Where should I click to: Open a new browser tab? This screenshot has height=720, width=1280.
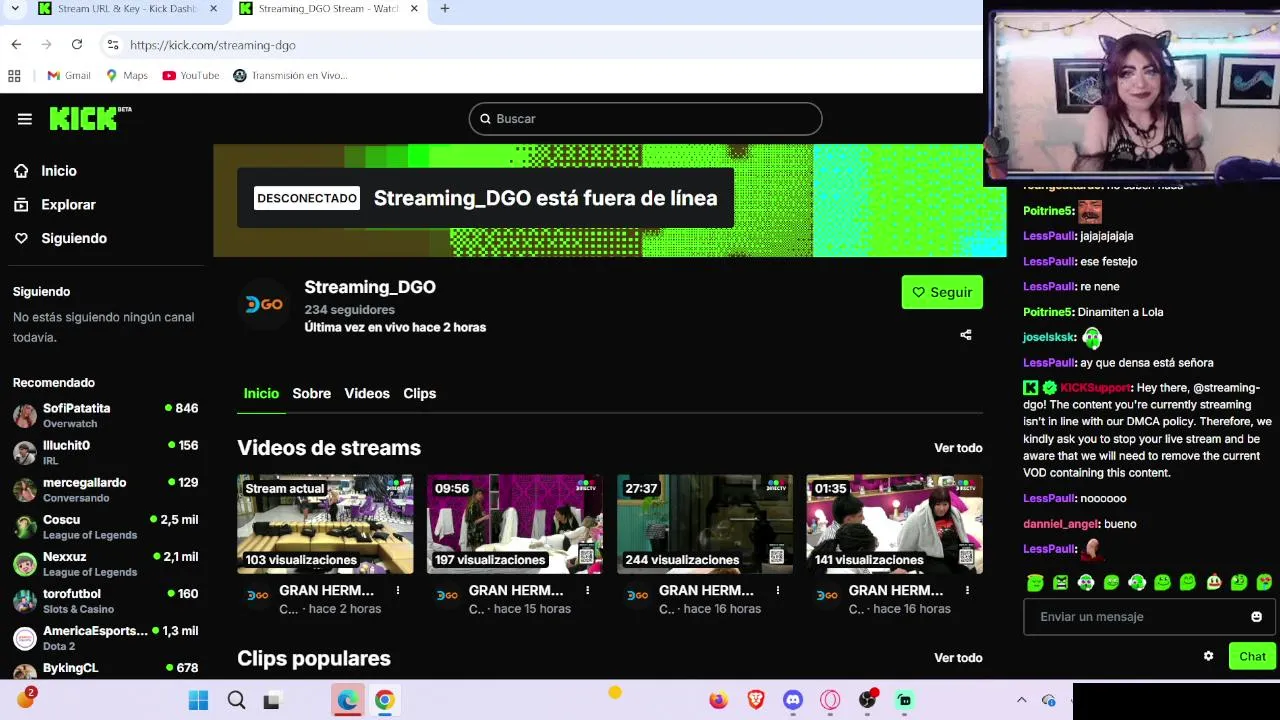445,9
